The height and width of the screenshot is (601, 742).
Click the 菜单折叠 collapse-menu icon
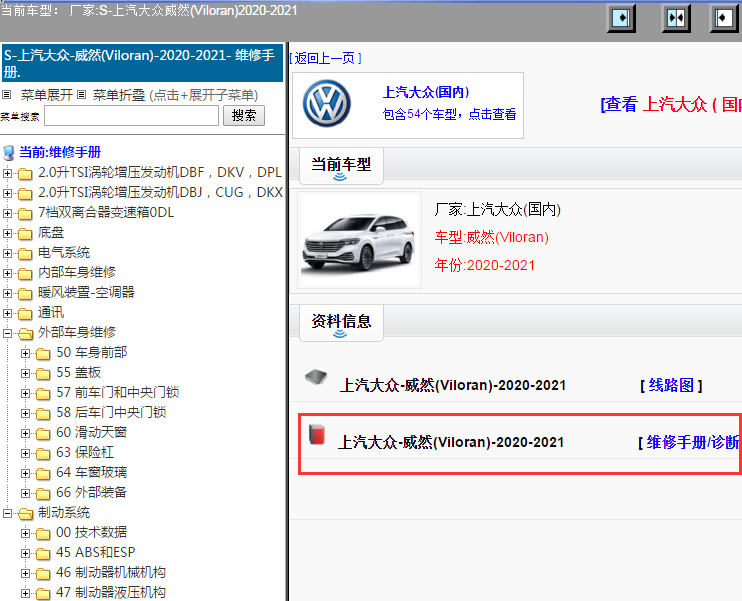(81, 95)
